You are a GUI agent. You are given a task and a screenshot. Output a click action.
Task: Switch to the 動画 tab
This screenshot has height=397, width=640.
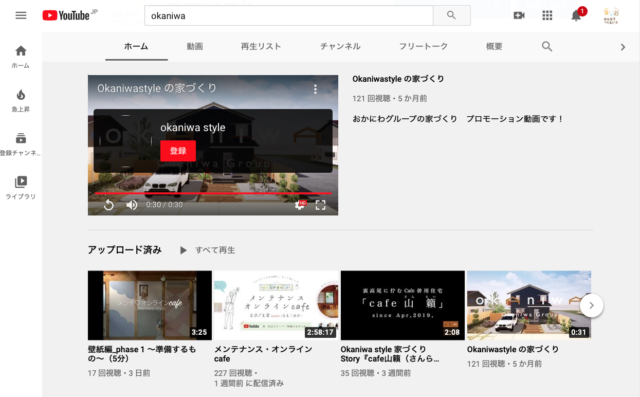[x=195, y=47]
